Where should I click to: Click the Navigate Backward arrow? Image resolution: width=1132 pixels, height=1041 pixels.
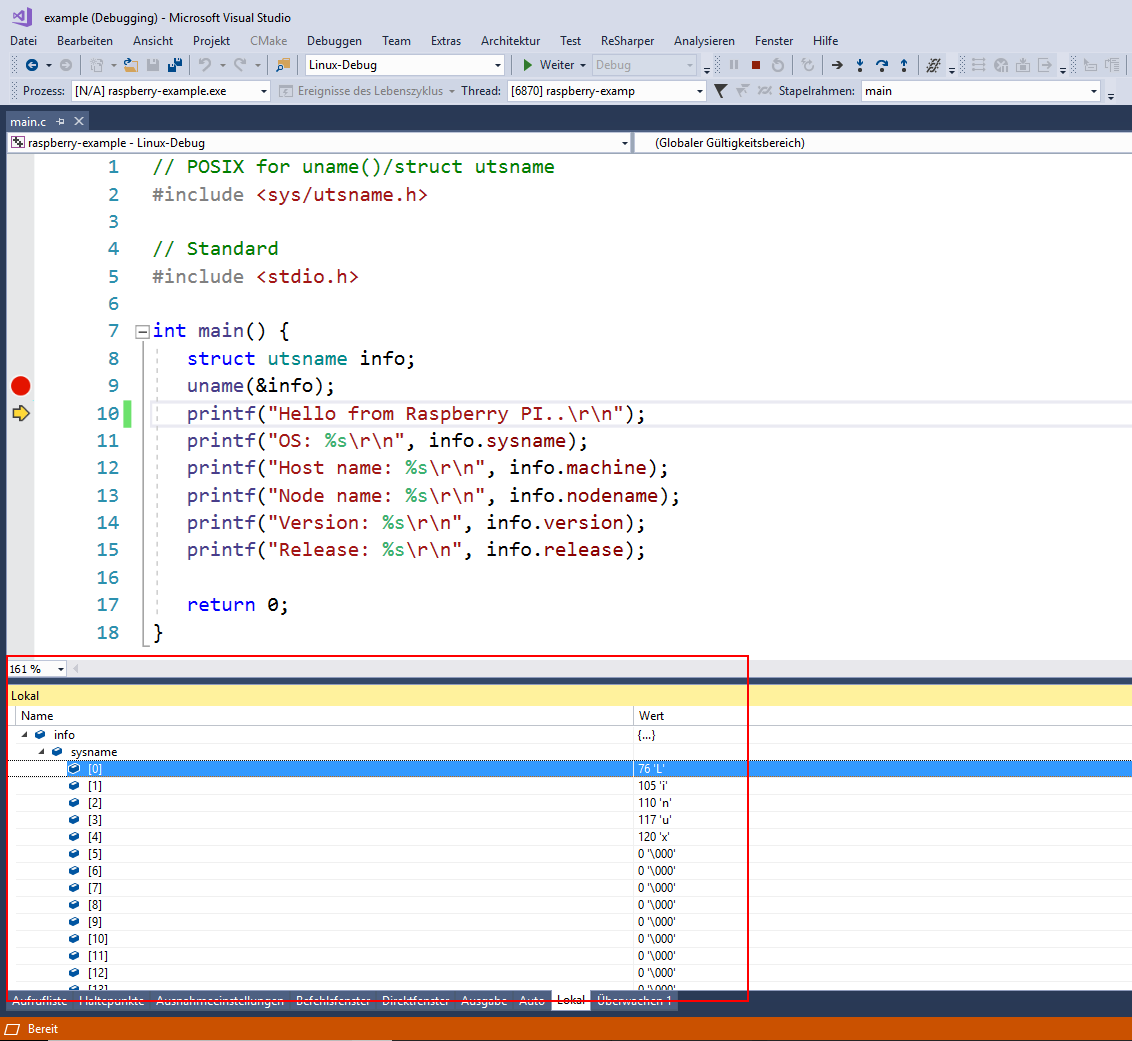coord(32,65)
